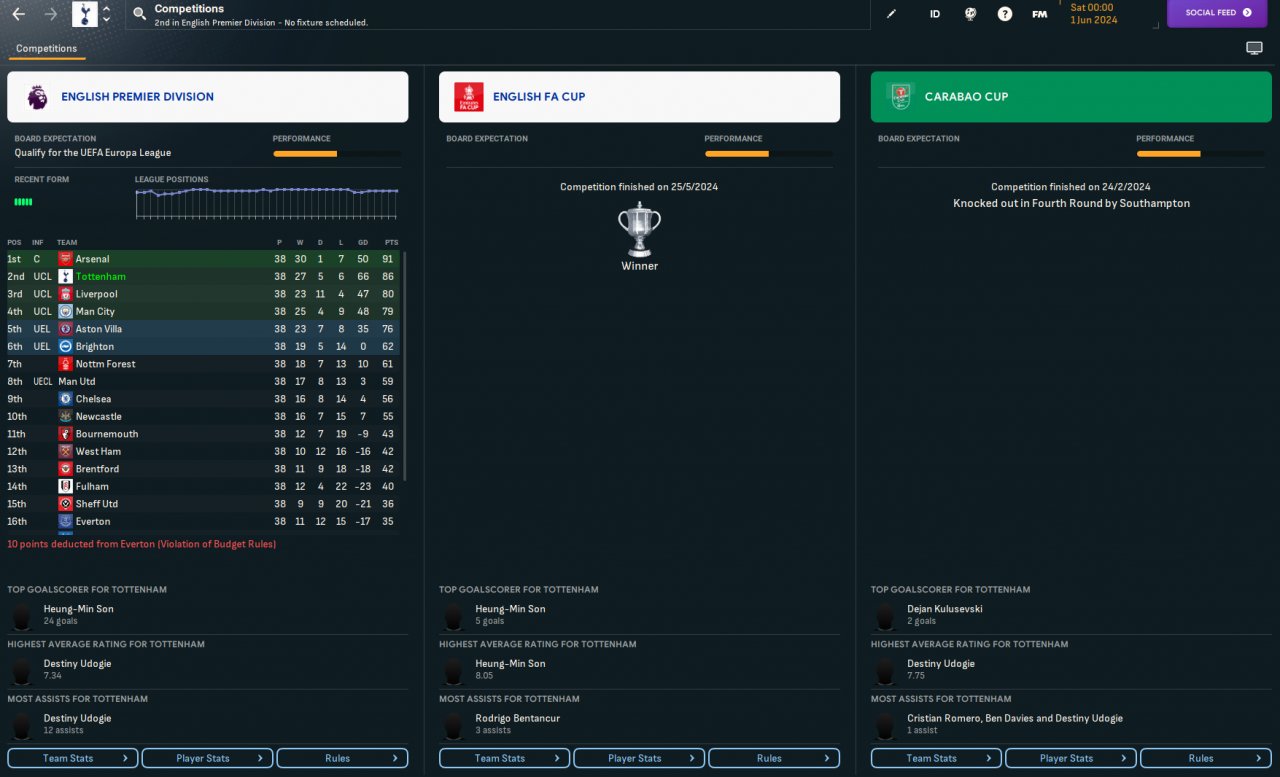The width and height of the screenshot is (1280, 777).
Task: Open Premier Division Rules button
Action: pos(342,758)
